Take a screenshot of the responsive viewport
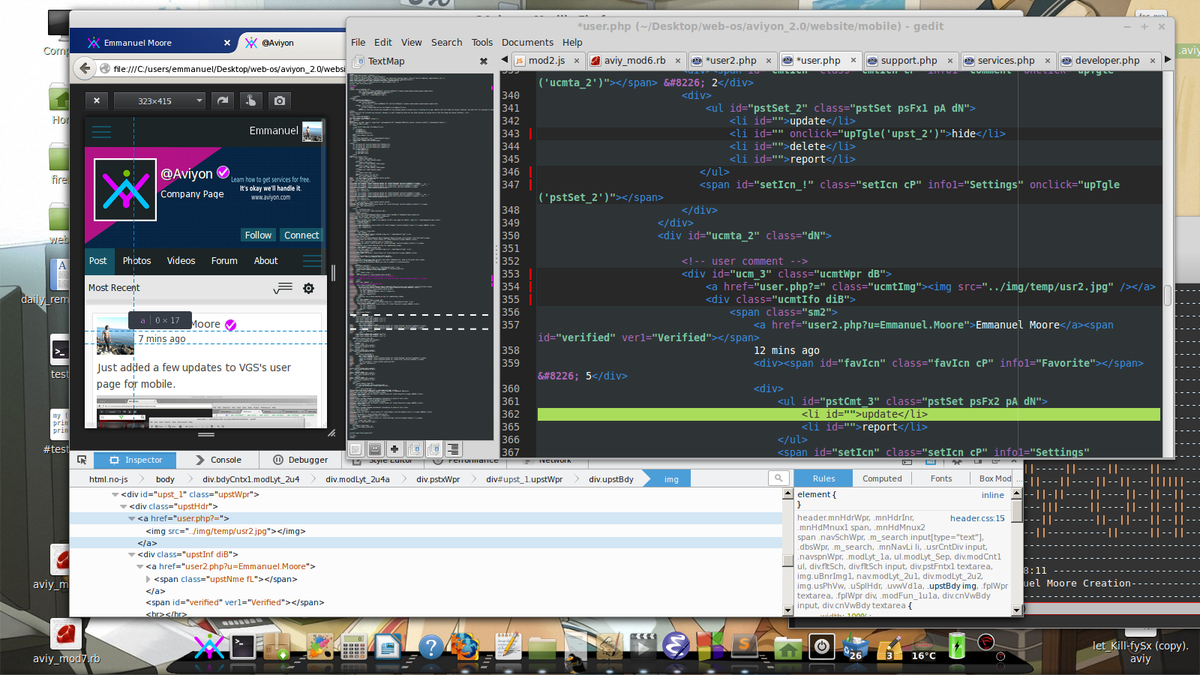This screenshot has height=675, width=1200. coord(280,100)
